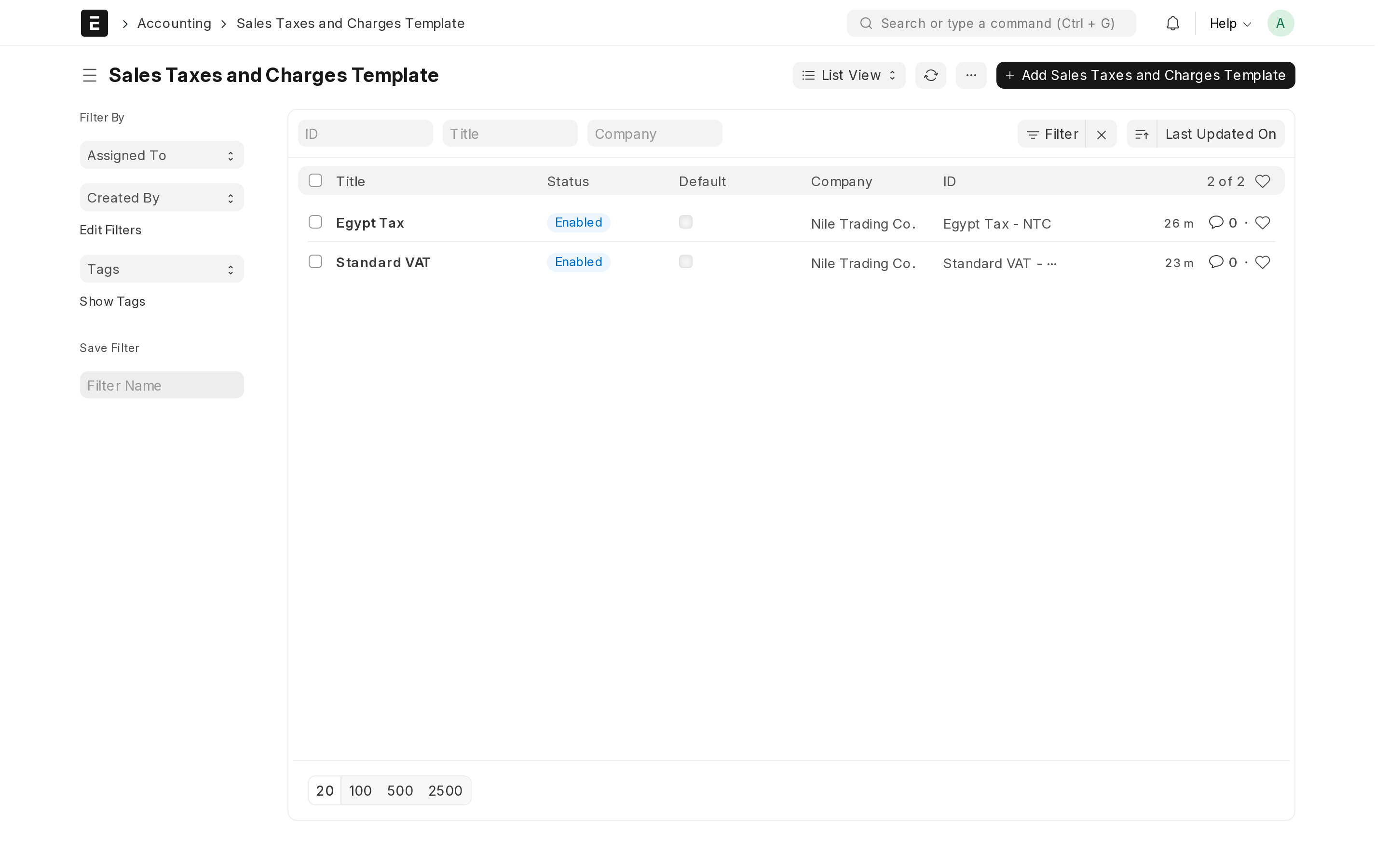Check the Egypt Tax row checkbox

click(315, 222)
